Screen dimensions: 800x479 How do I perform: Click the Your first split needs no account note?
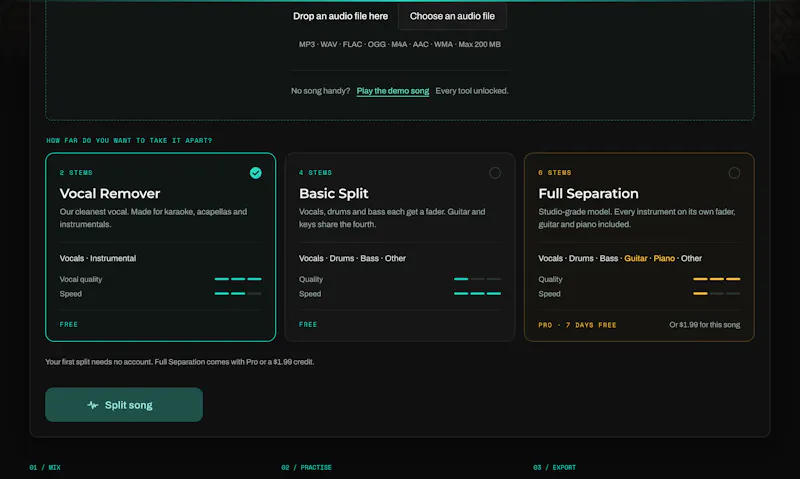[x=180, y=362]
